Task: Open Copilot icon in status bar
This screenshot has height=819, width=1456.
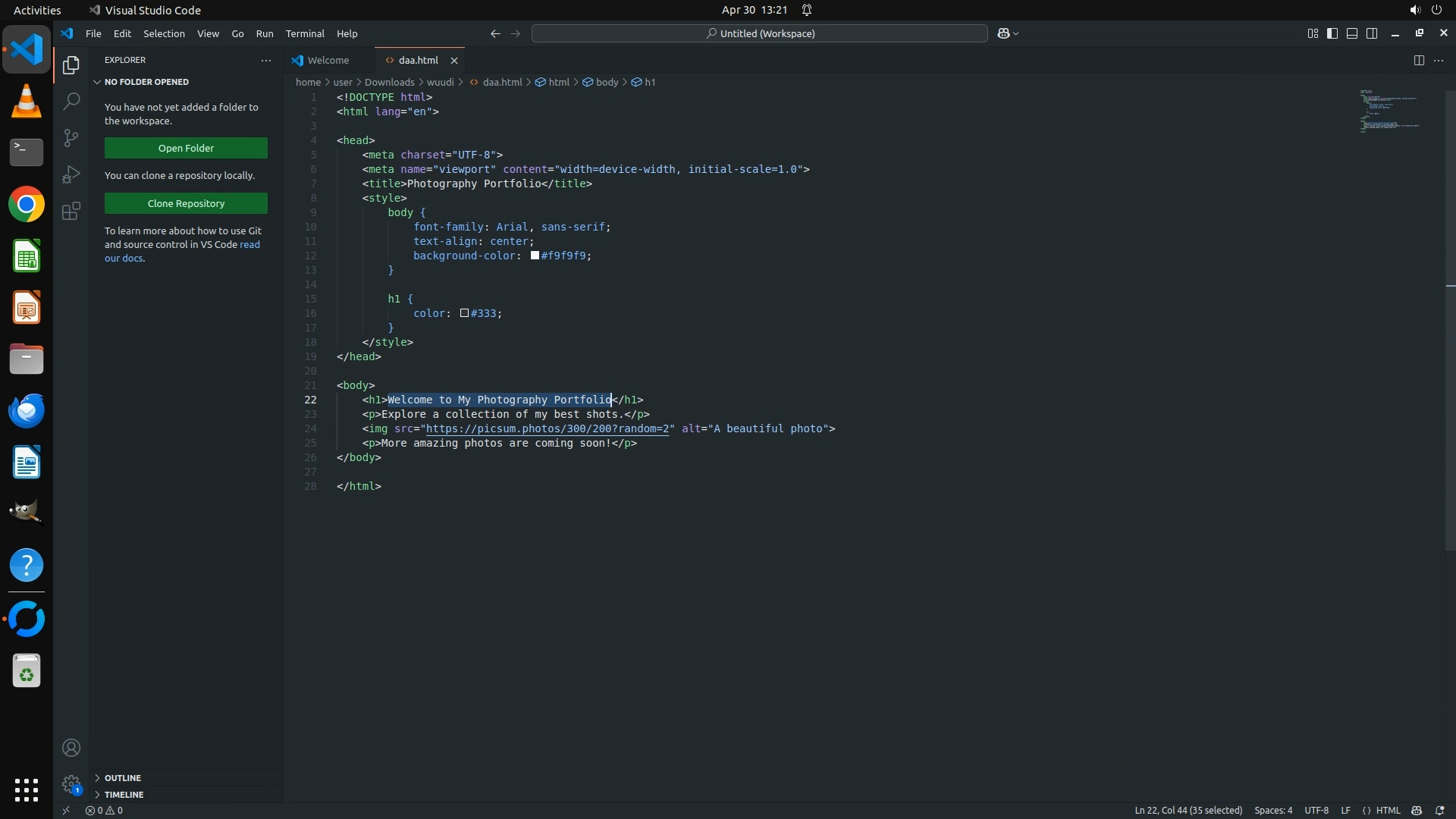Action: (x=1416, y=810)
